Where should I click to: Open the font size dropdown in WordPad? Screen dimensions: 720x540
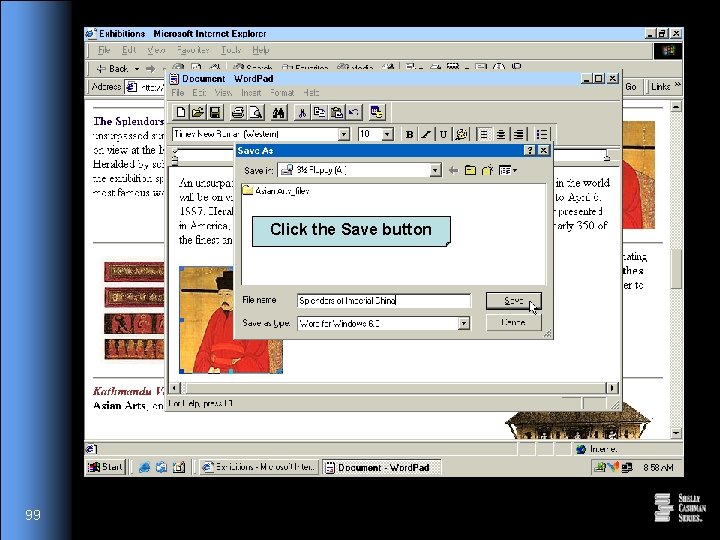[x=388, y=134]
